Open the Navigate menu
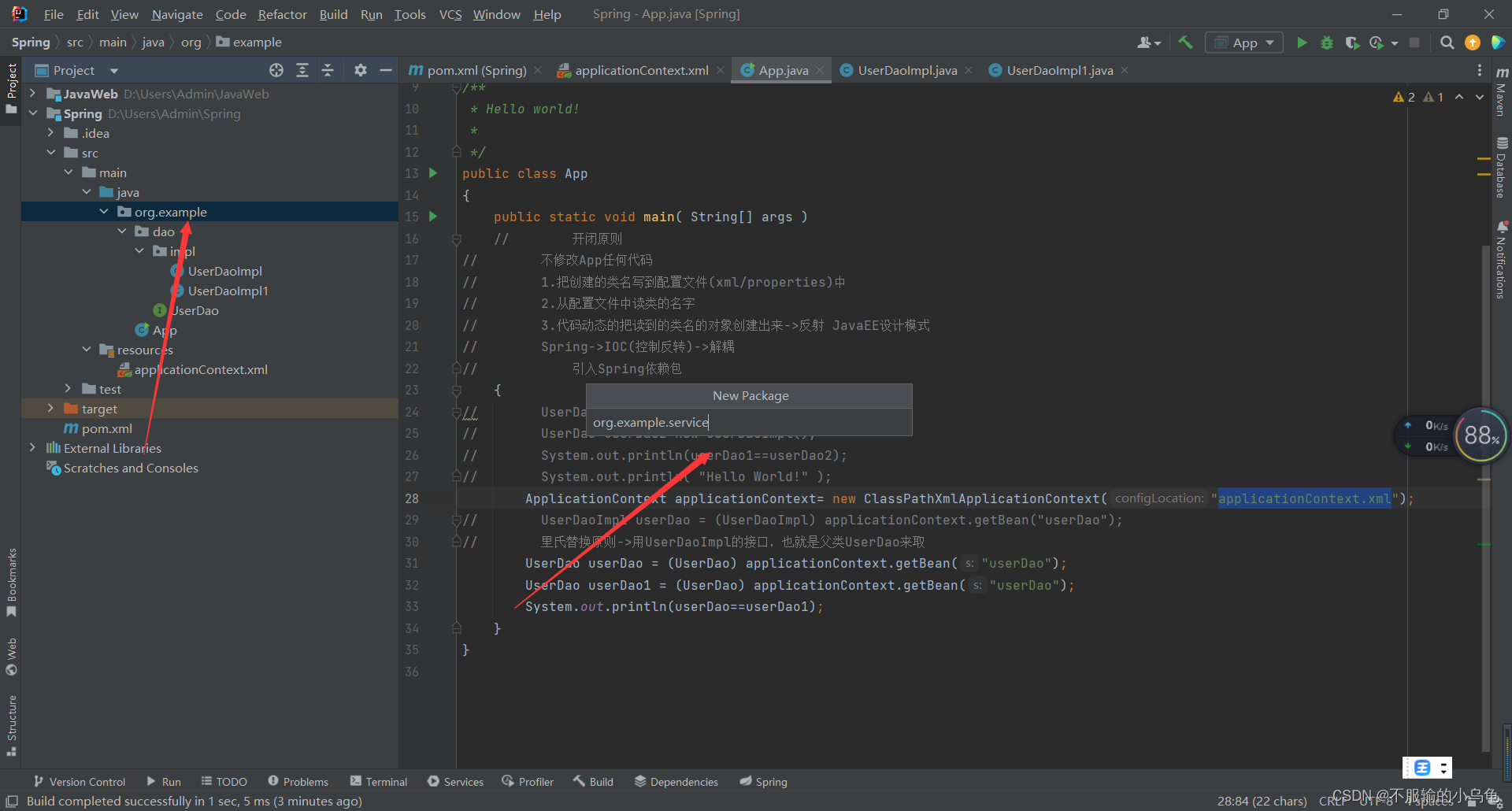 point(177,14)
